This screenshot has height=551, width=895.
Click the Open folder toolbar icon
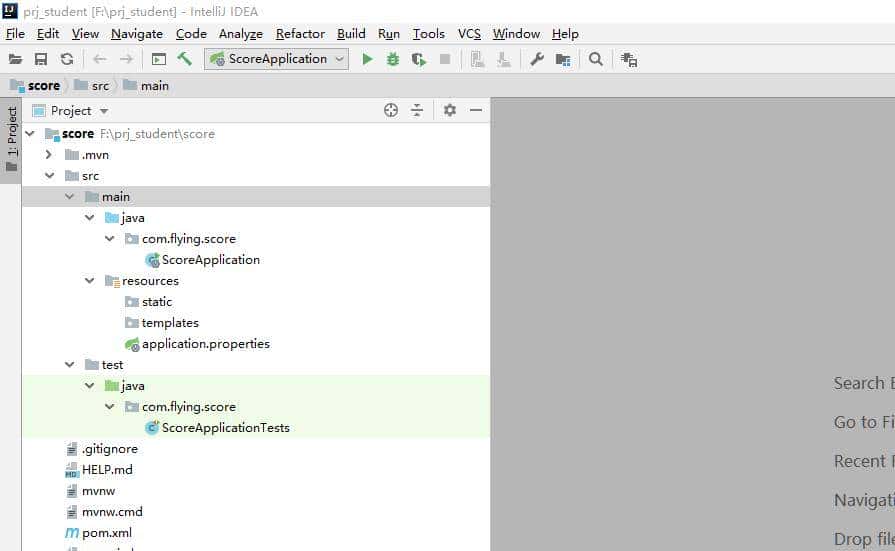(x=15, y=59)
